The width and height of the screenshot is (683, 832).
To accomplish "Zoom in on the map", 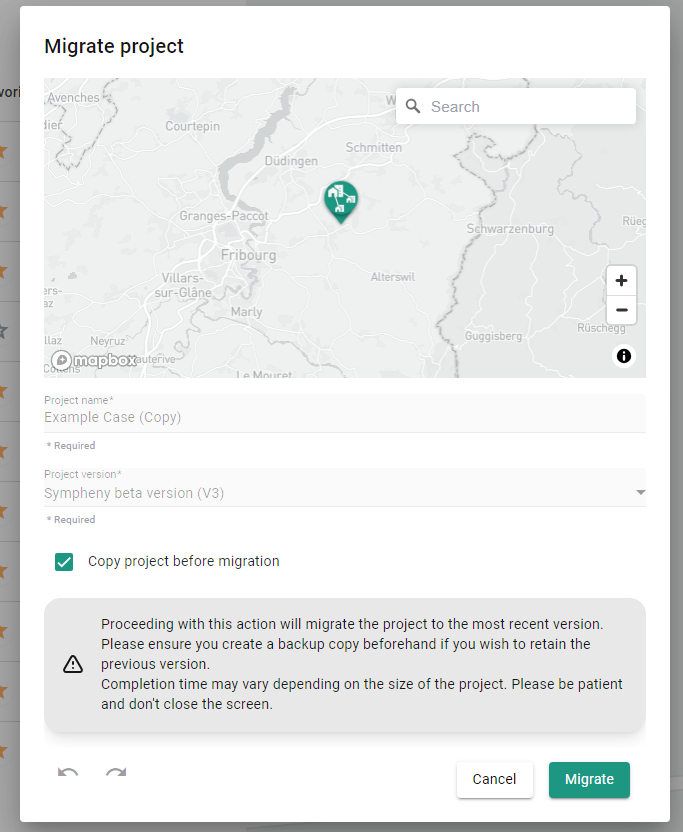I will (621, 281).
